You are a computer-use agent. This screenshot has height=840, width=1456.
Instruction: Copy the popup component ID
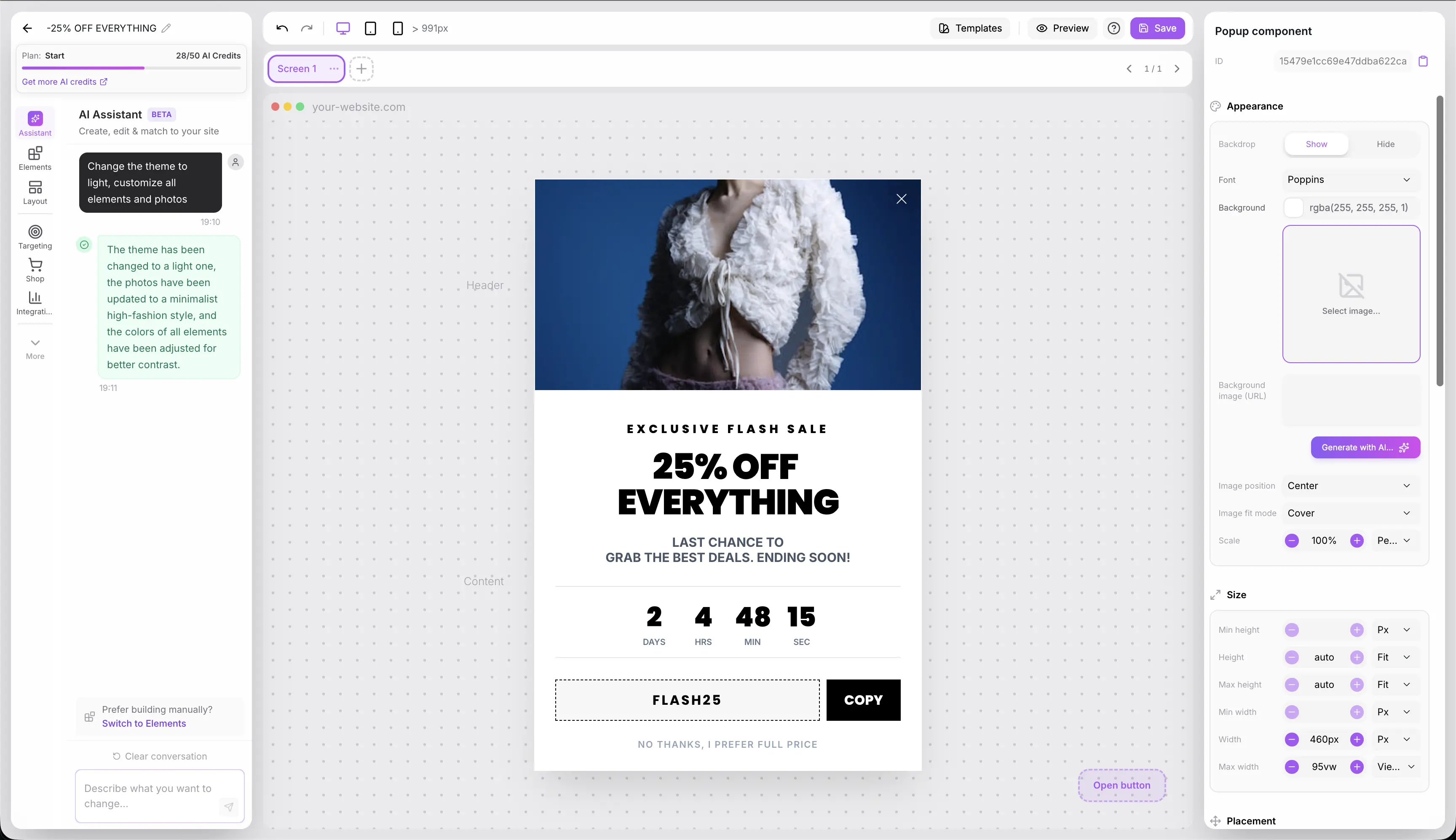1423,61
